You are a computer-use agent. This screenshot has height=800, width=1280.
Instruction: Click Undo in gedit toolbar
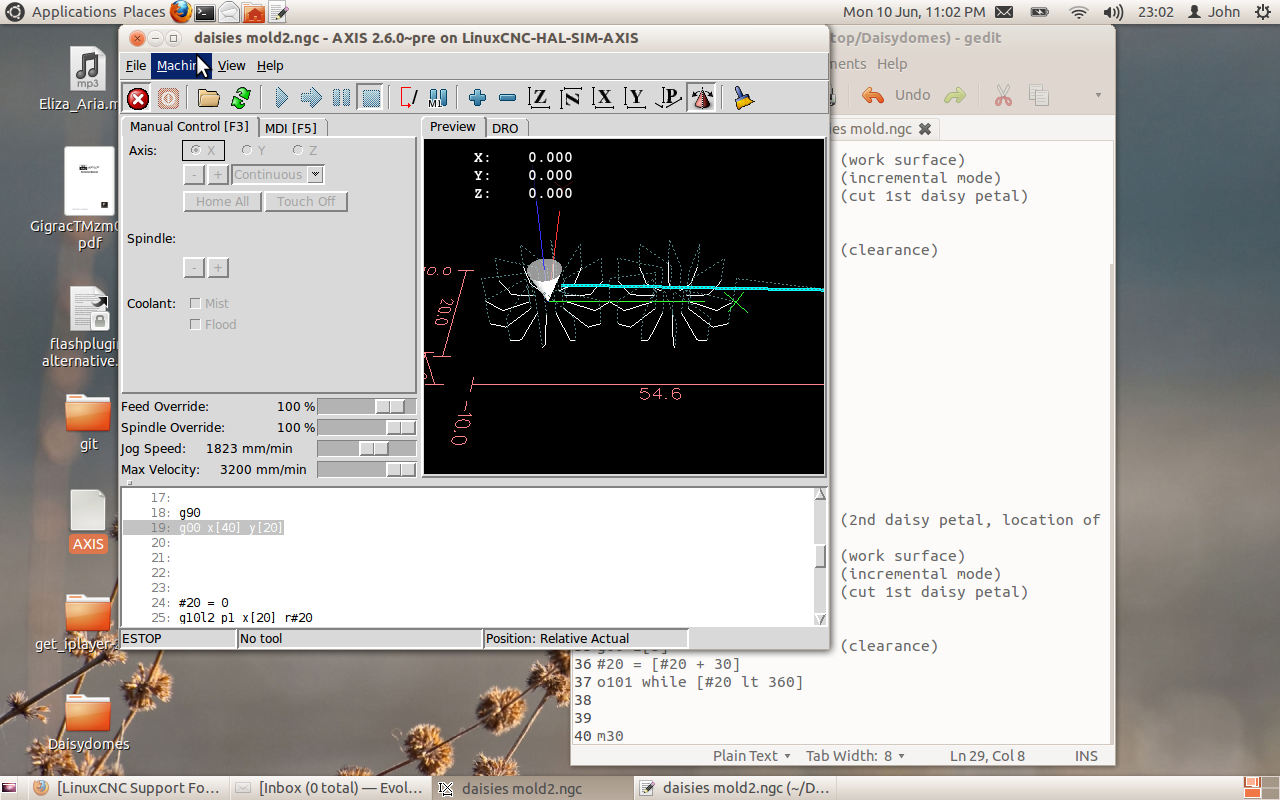coord(896,95)
